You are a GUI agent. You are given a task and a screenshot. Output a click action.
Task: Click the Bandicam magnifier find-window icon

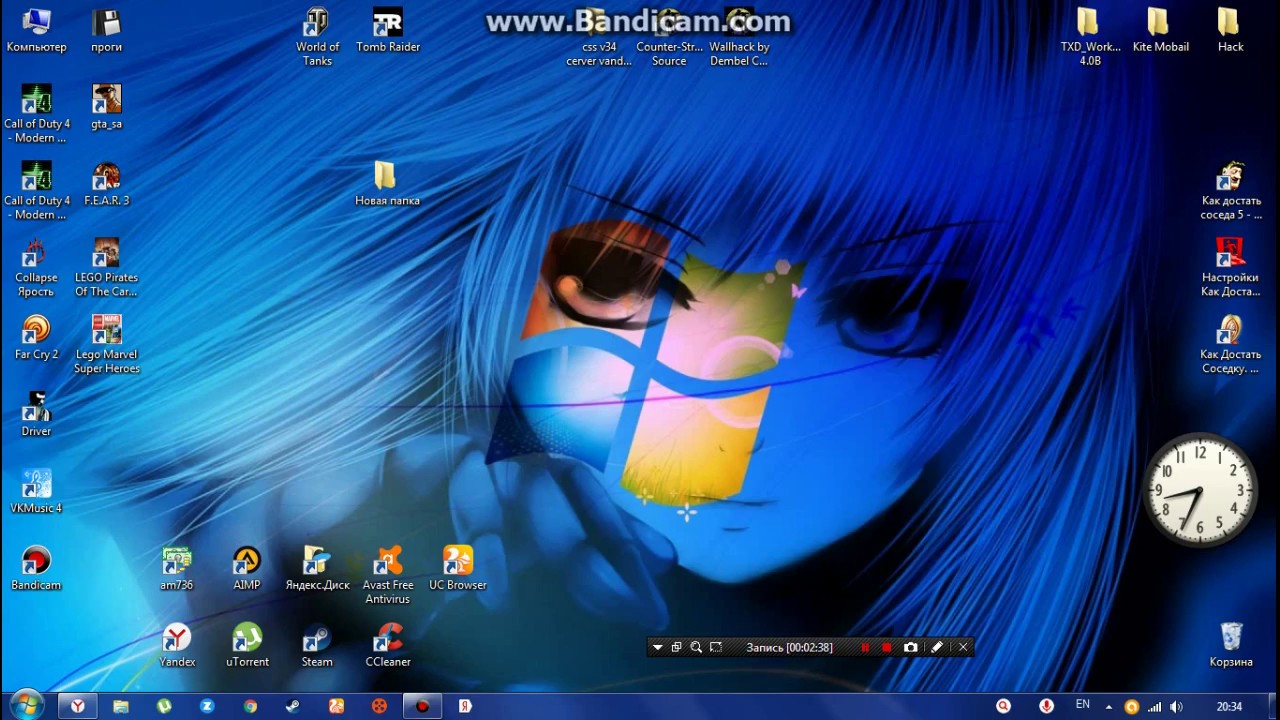[696, 647]
